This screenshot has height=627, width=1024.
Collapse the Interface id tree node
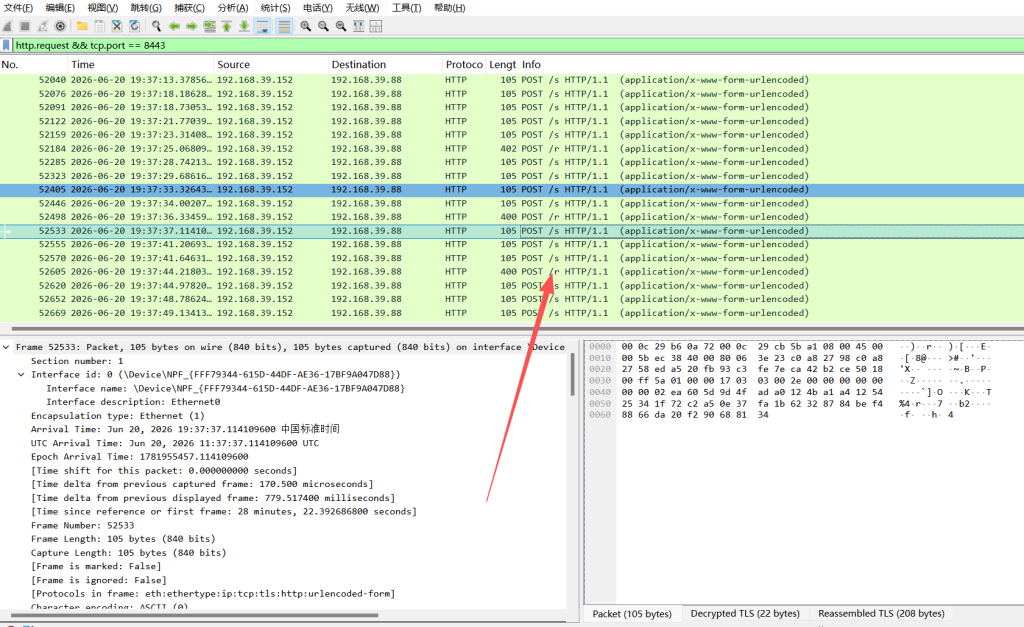pos(21,375)
